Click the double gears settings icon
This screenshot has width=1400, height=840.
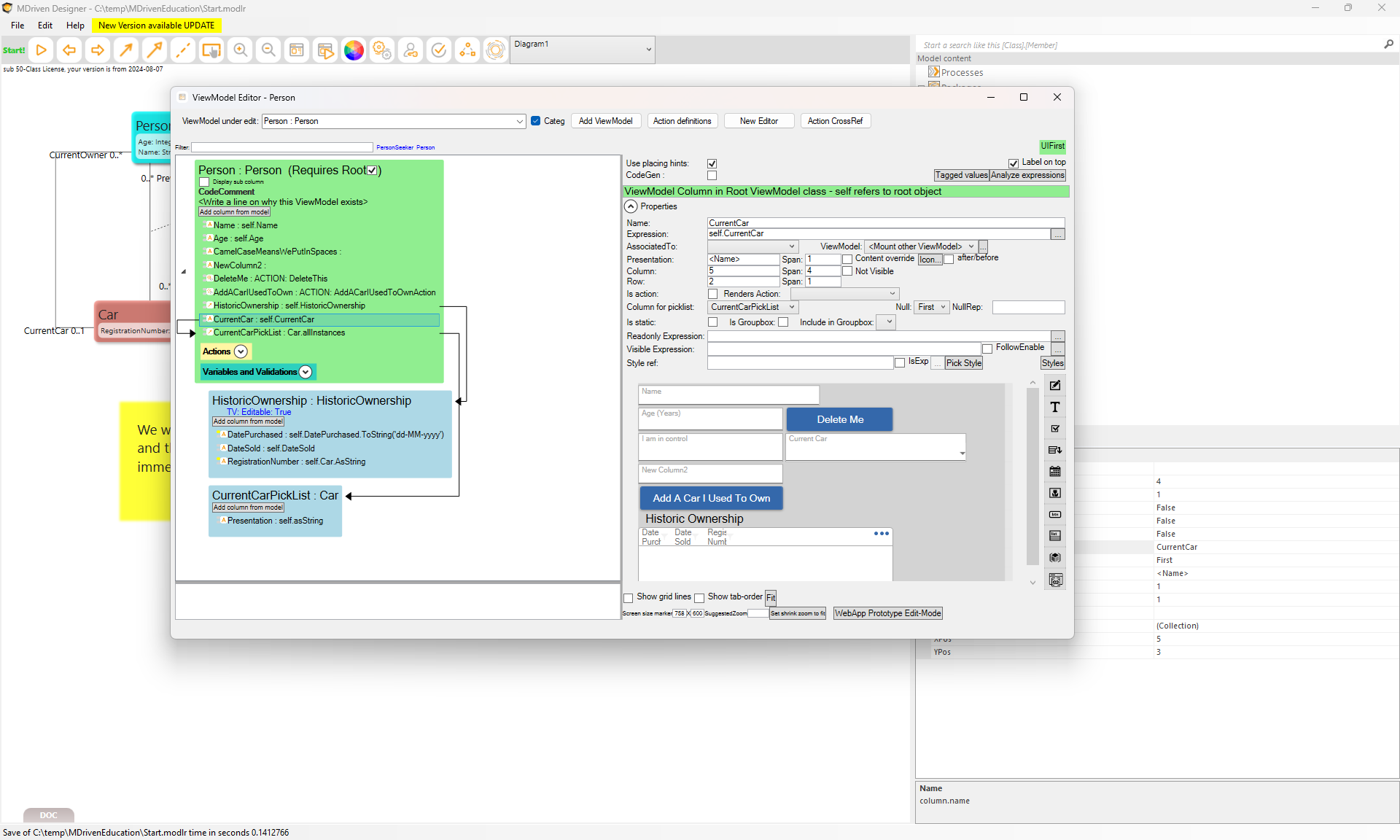pyautogui.click(x=381, y=50)
